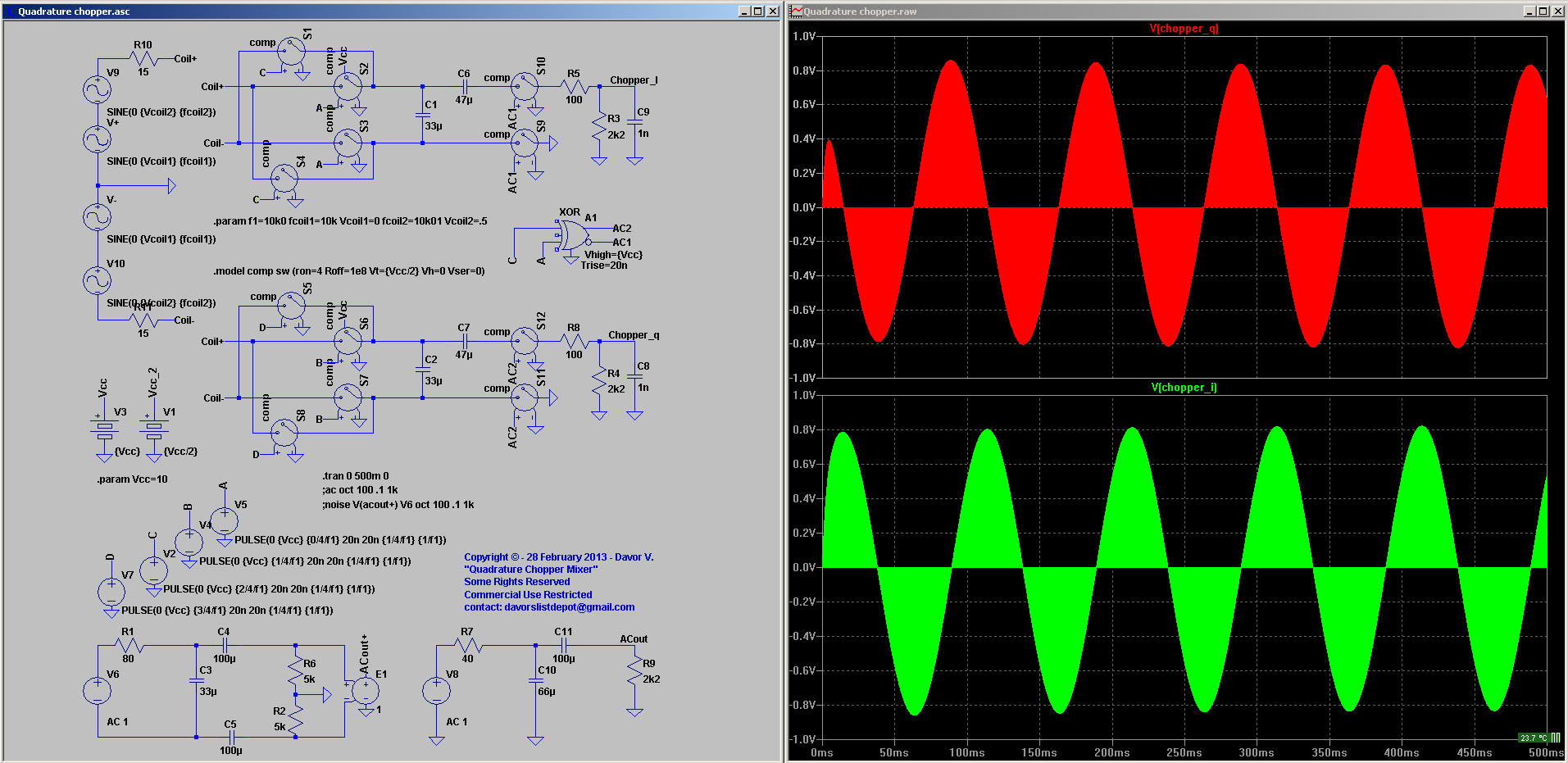Select the .tran 0 500m 0 directive
Image resolution: width=1568 pixels, height=763 pixels.
(356, 476)
